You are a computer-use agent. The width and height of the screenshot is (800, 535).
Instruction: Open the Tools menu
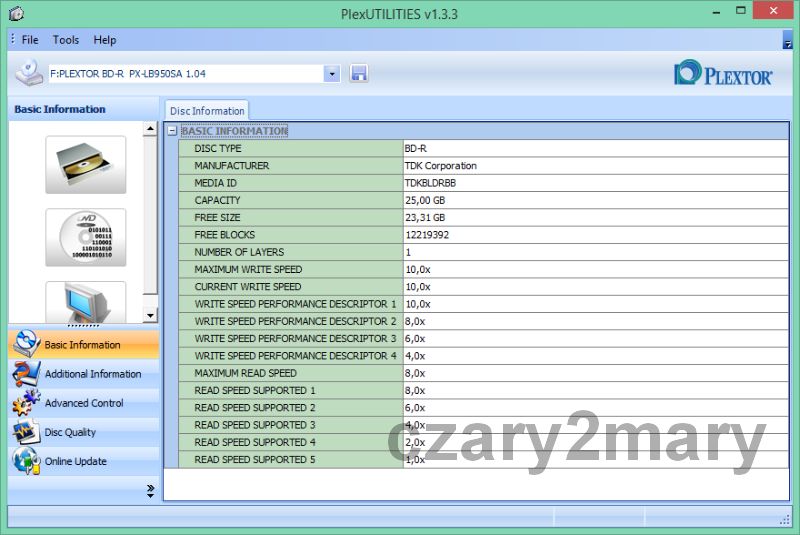coord(66,40)
